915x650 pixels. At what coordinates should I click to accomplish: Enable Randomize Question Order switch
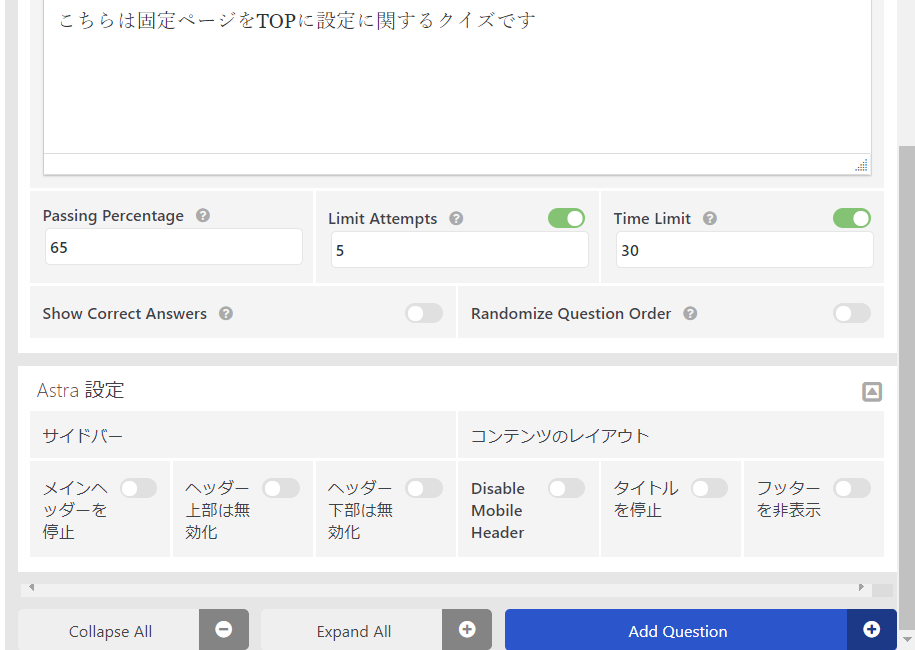pos(852,313)
